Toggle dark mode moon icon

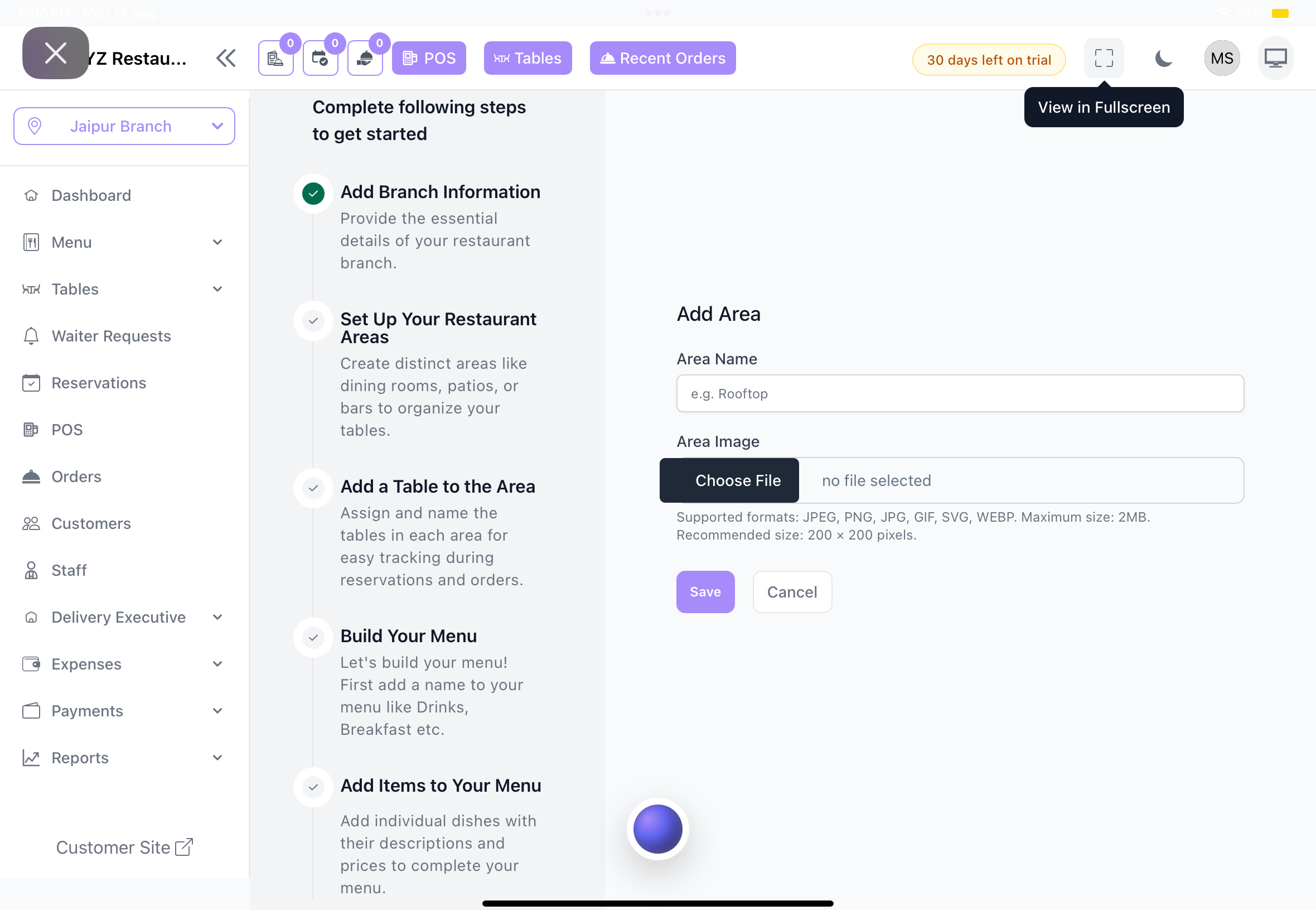coord(1163,58)
